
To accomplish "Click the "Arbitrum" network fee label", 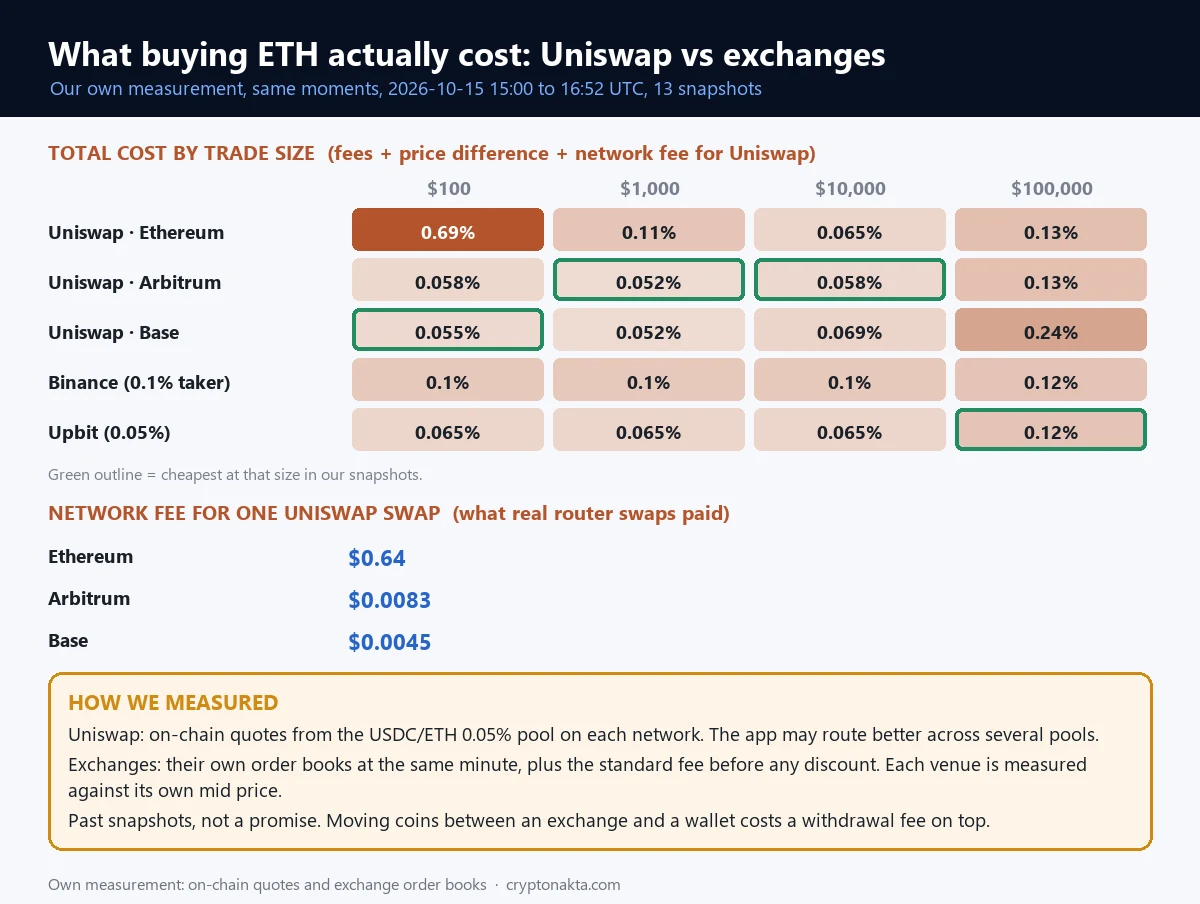I will (89, 599).
